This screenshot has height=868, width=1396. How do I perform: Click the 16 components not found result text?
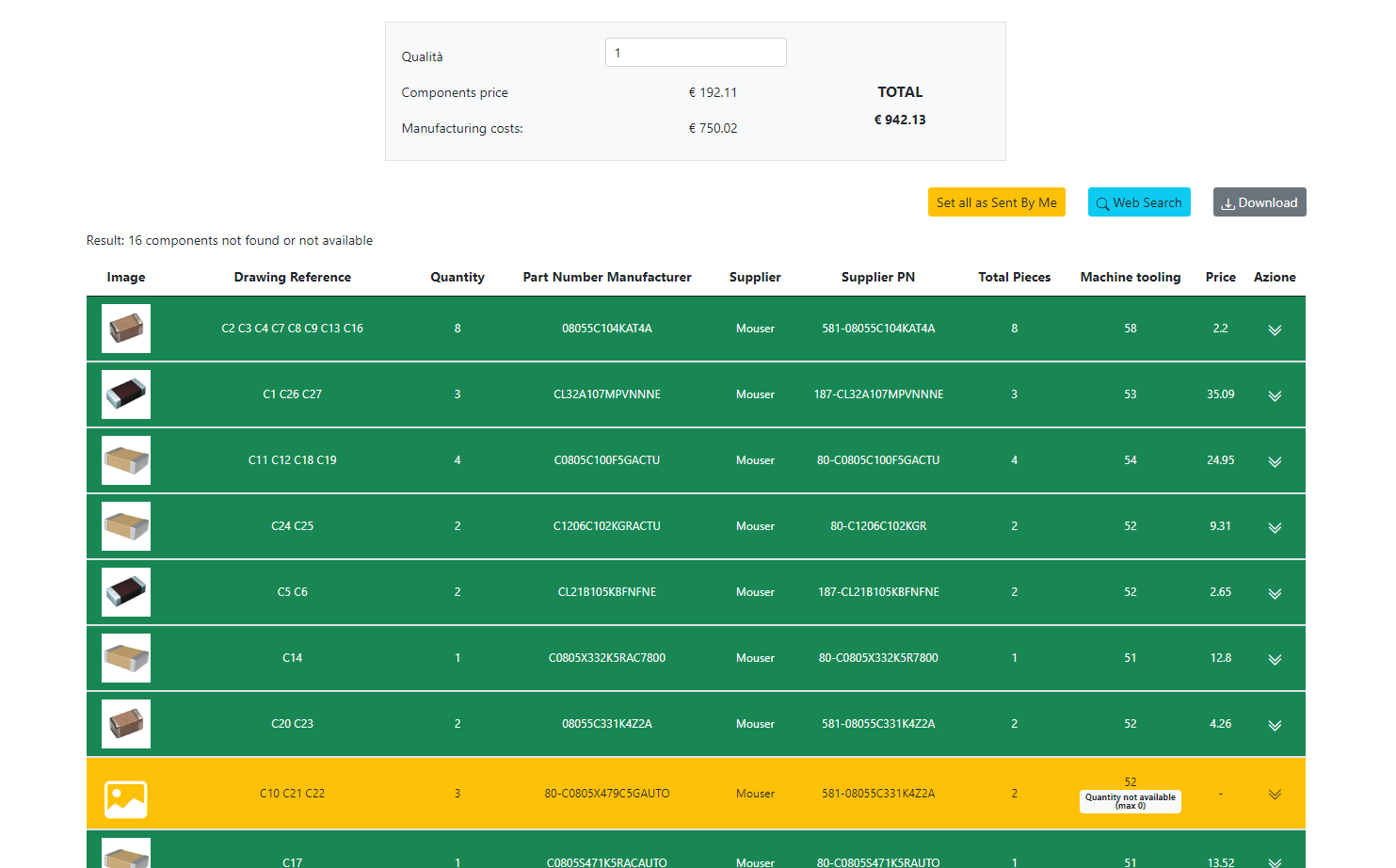point(230,240)
